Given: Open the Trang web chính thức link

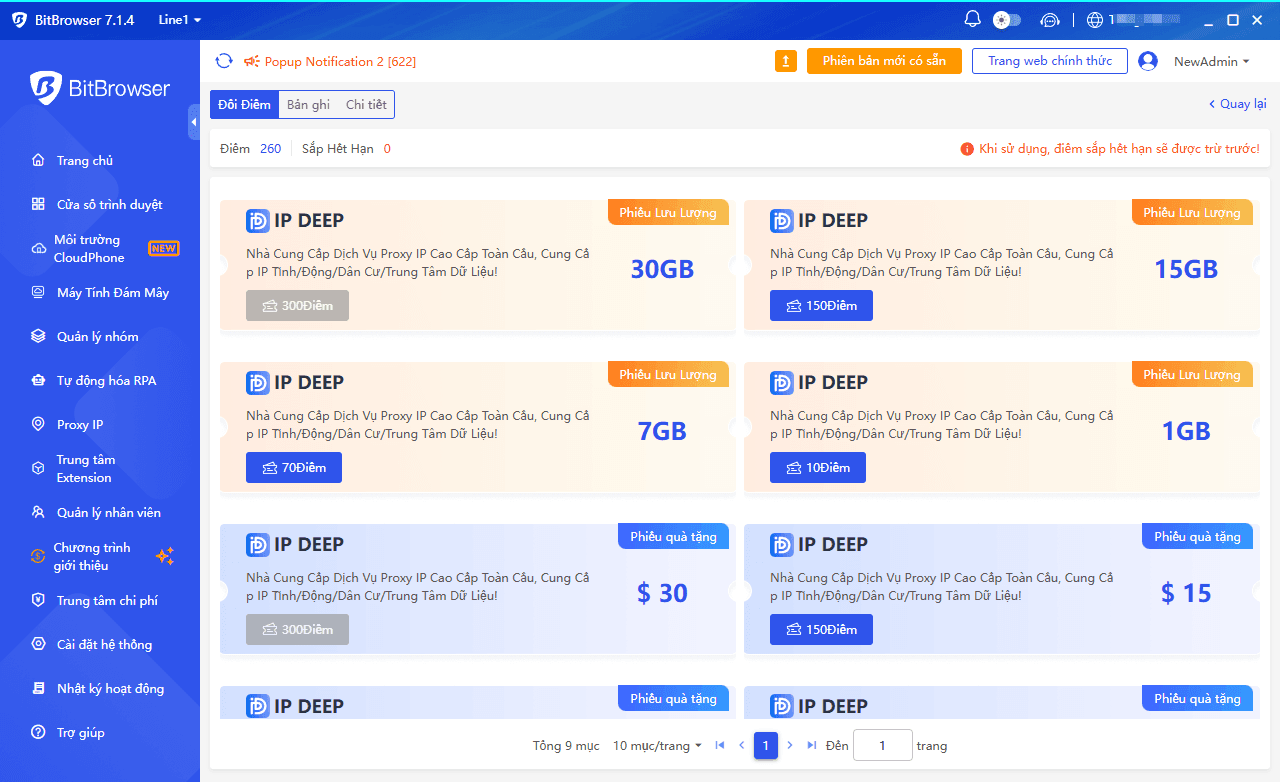Looking at the screenshot, I should tap(1050, 61).
